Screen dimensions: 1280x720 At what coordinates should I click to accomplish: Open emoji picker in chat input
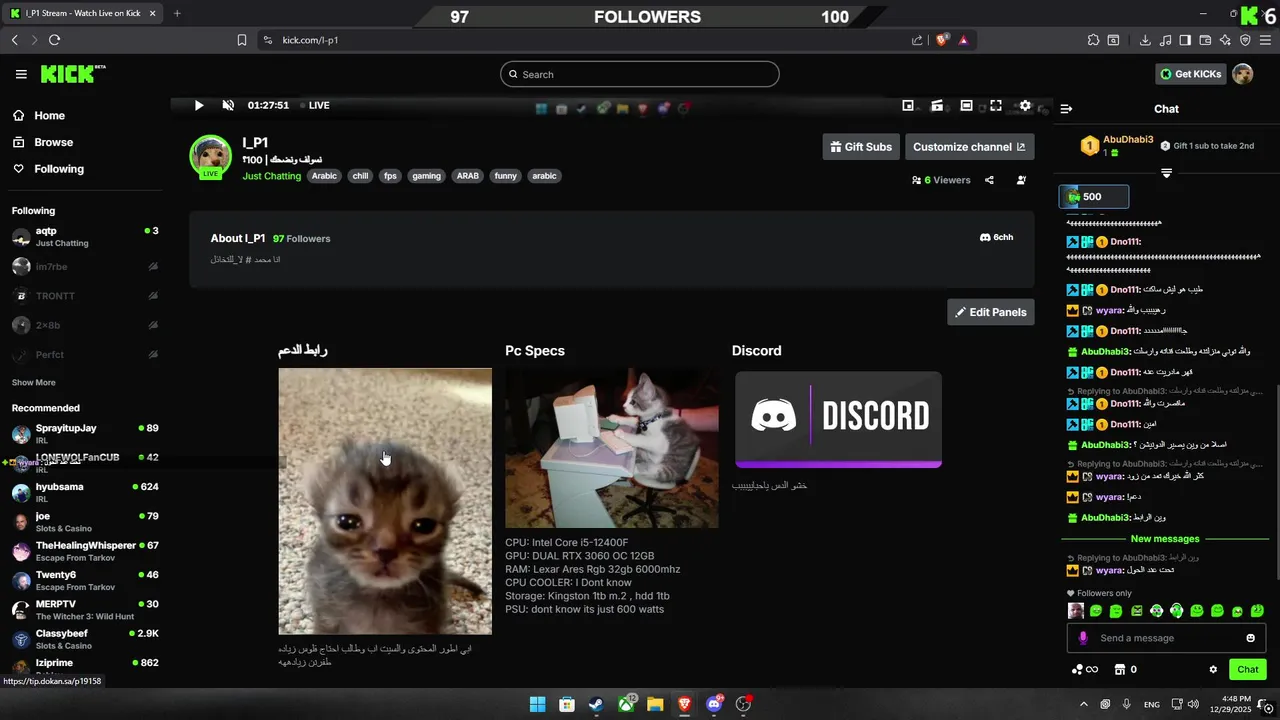[1250, 638]
